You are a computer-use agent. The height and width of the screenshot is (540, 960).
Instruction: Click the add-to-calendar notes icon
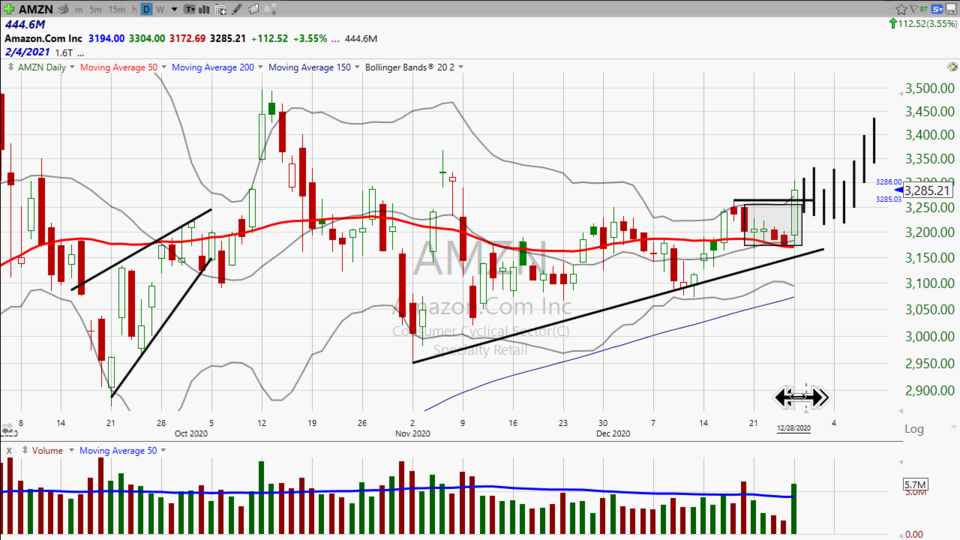pos(220,9)
